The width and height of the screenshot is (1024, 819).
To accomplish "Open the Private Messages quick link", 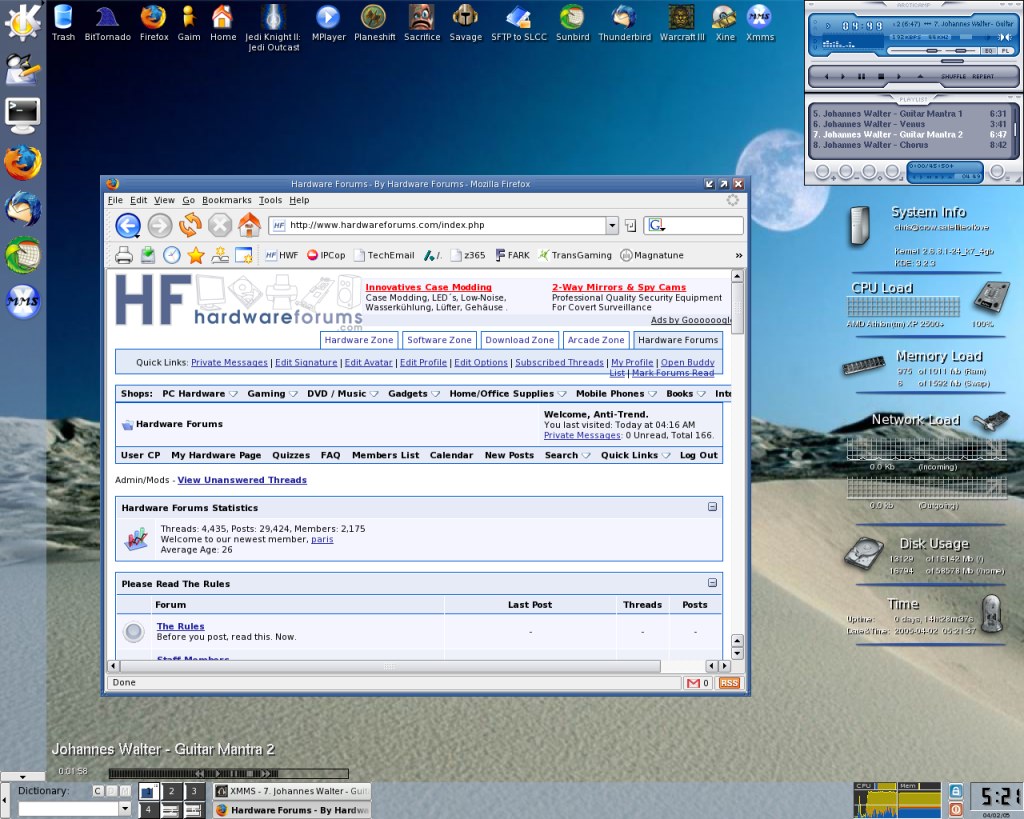I will [x=229, y=362].
